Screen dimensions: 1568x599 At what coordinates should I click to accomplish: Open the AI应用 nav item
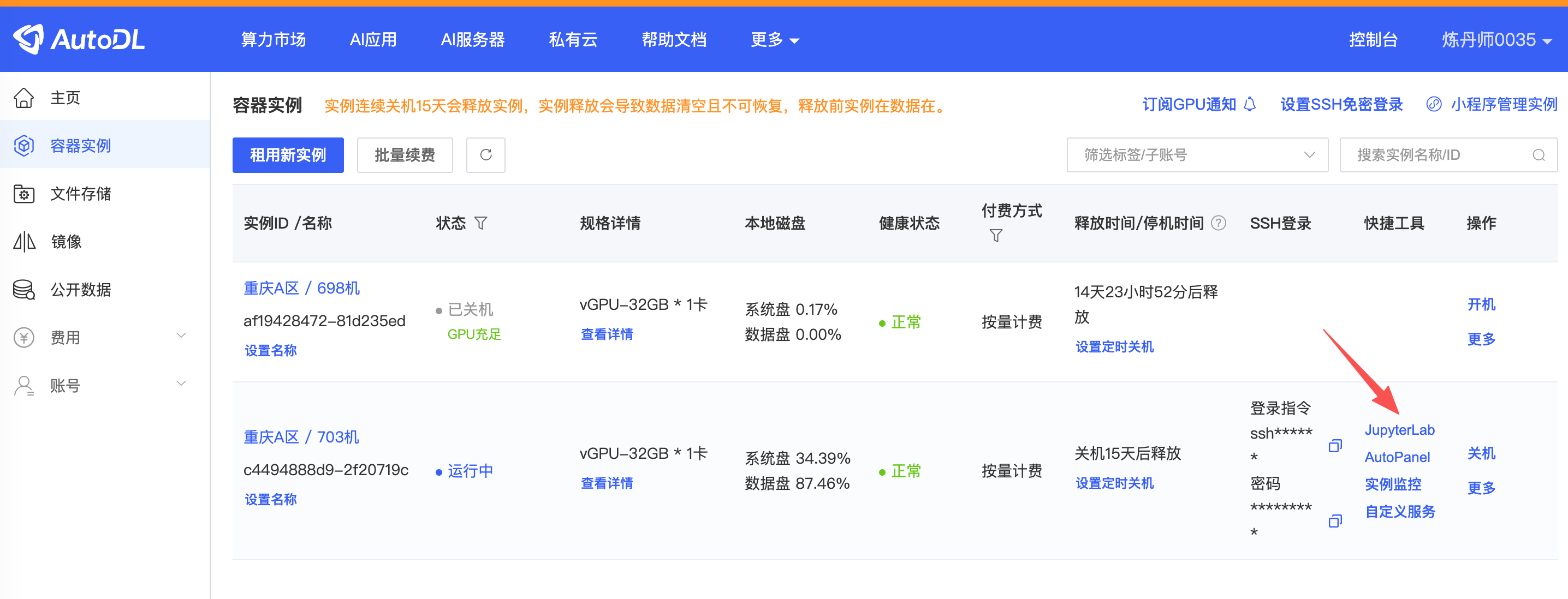click(373, 39)
